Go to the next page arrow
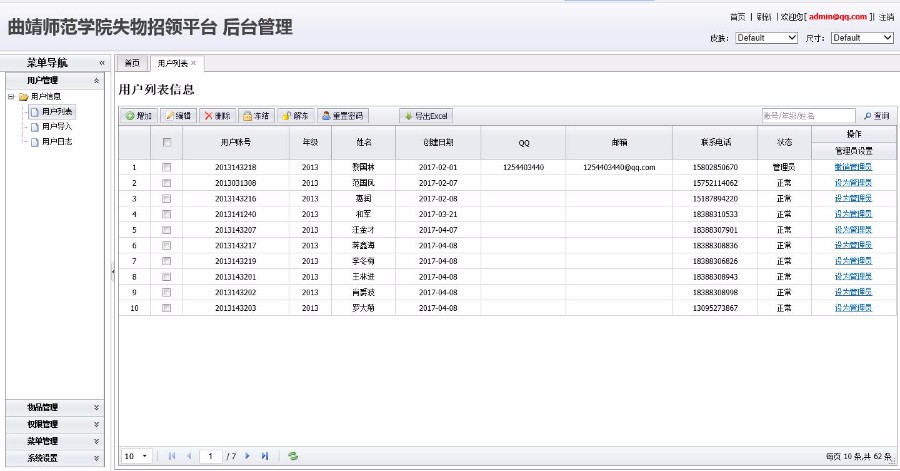 pos(247,456)
